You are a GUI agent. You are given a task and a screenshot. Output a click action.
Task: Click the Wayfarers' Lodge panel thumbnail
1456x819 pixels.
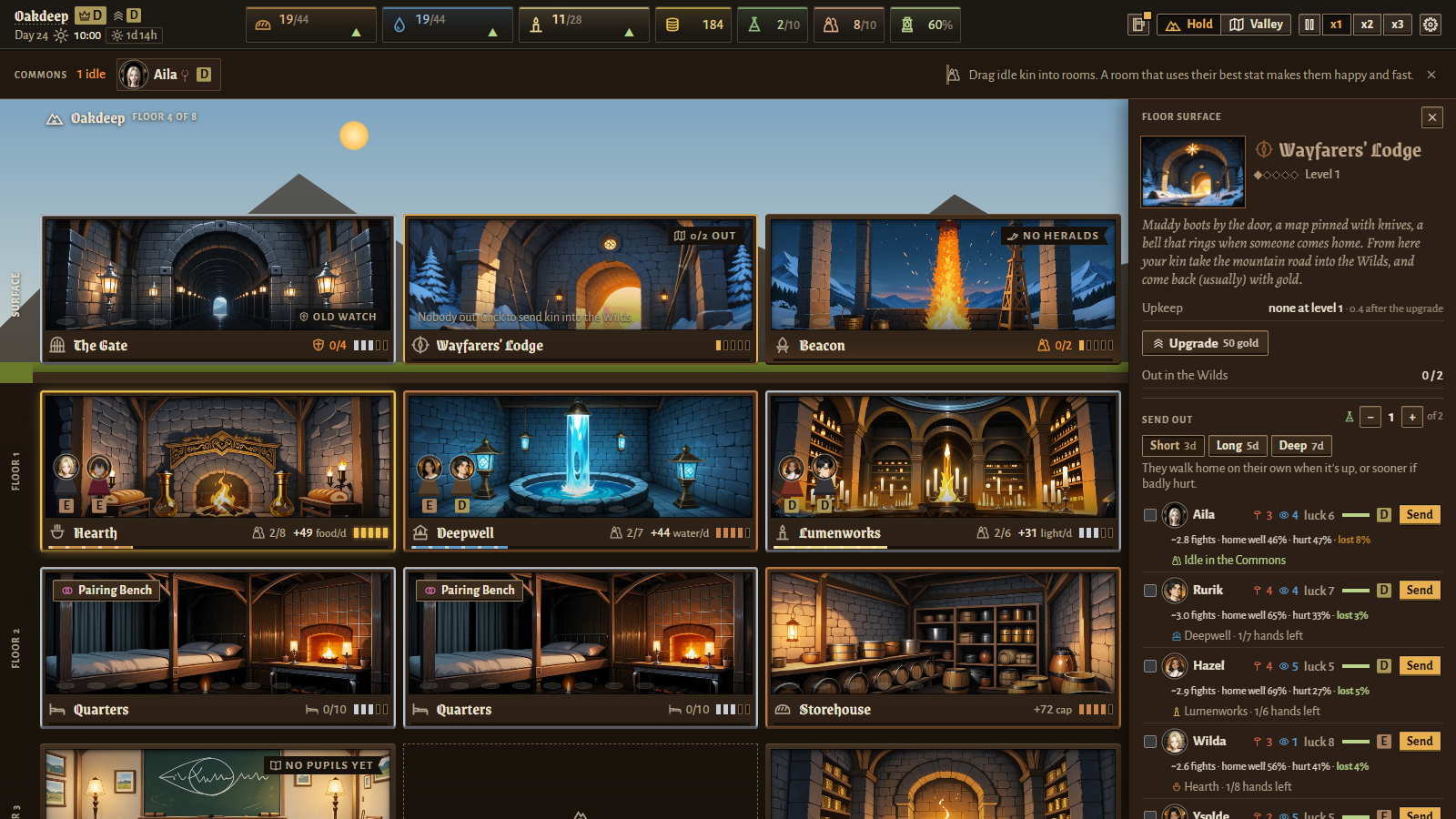[x=1193, y=172]
